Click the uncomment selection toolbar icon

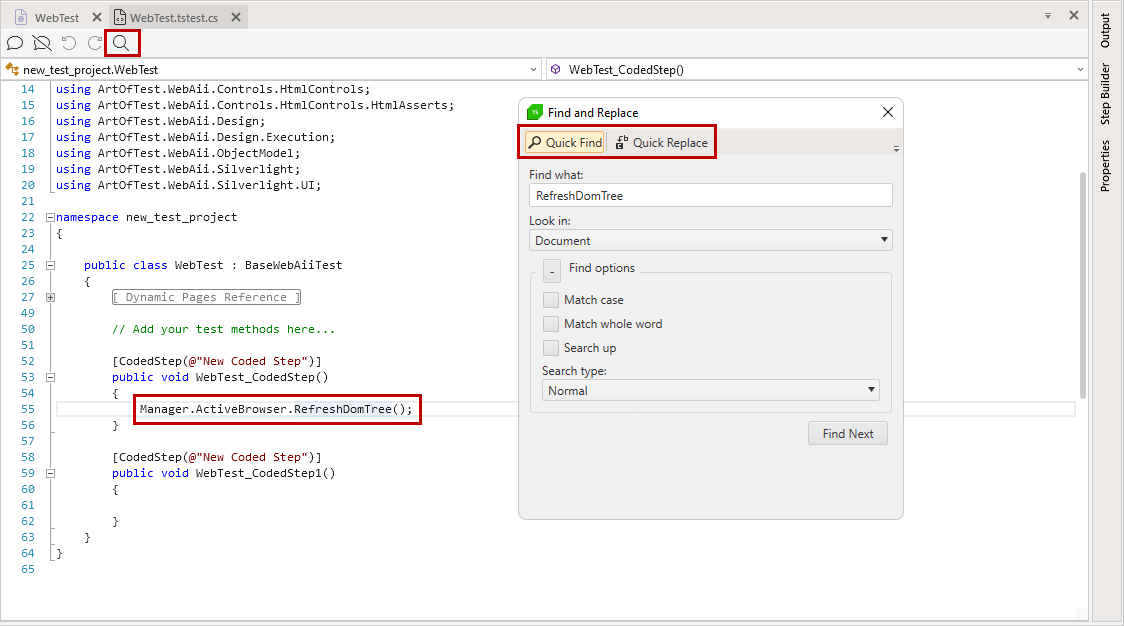coord(42,43)
